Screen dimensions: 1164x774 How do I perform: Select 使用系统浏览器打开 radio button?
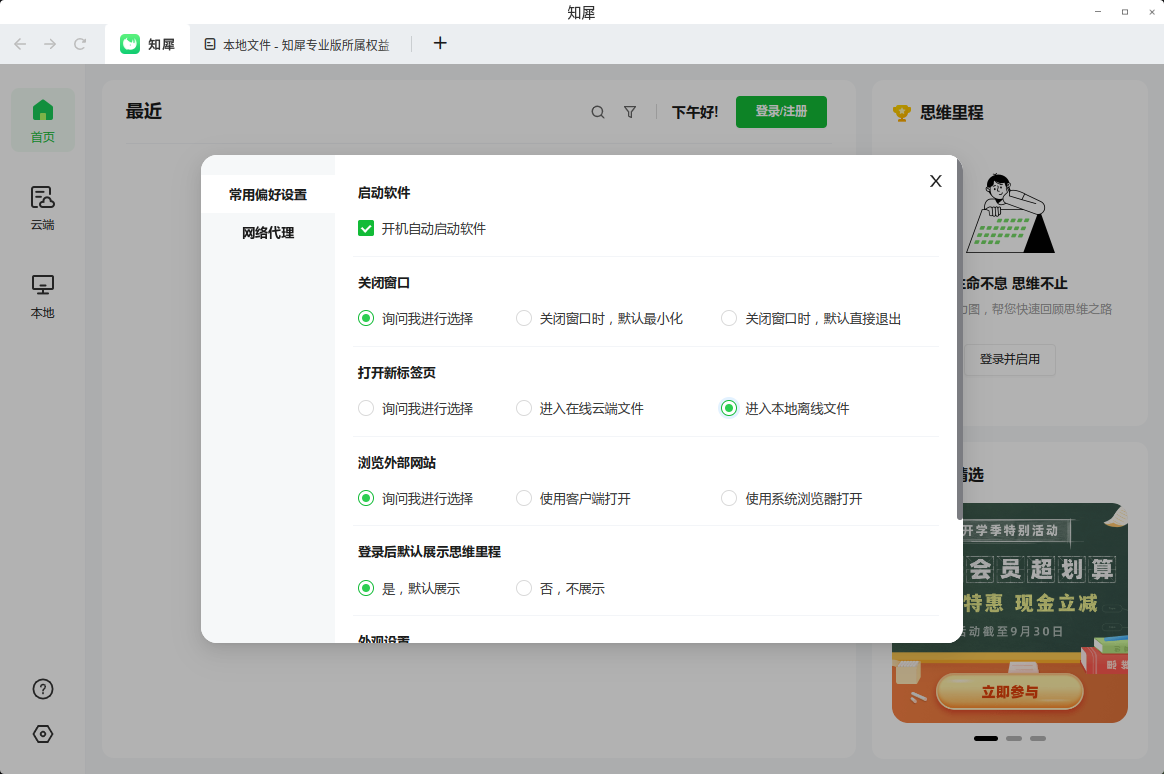tap(729, 499)
